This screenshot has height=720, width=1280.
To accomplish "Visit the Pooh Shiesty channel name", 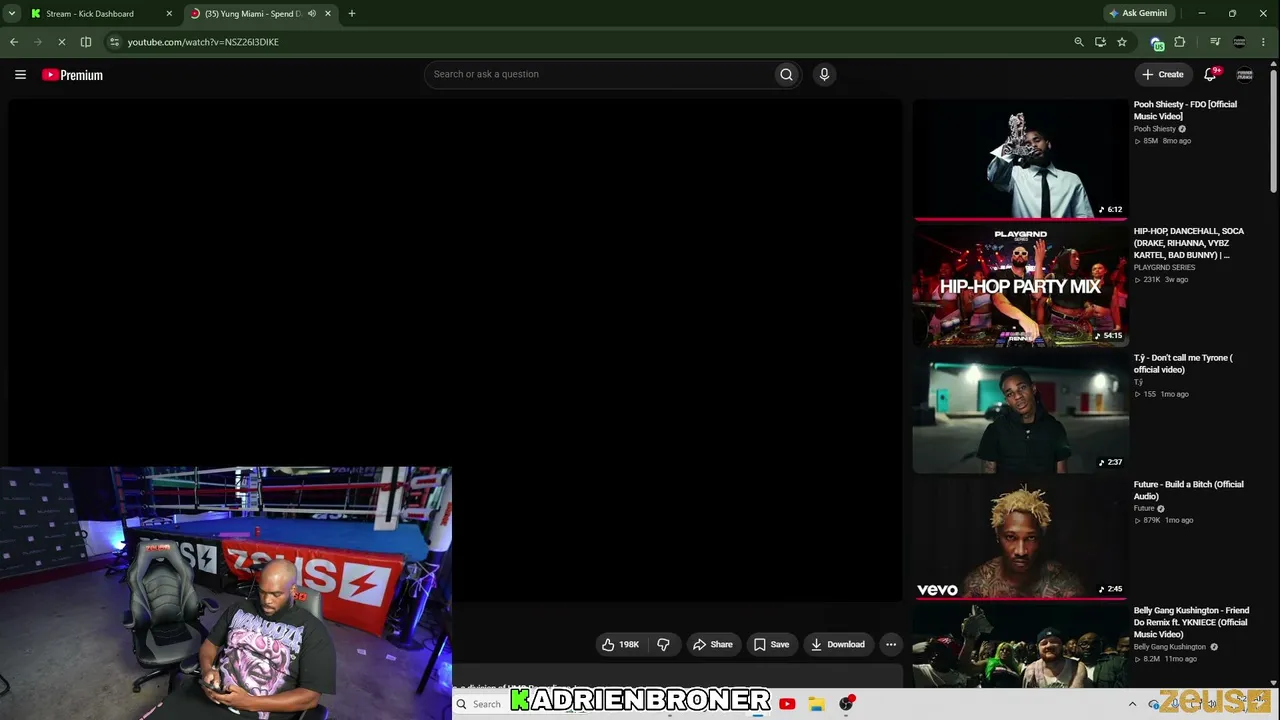I will coord(1154,129).
